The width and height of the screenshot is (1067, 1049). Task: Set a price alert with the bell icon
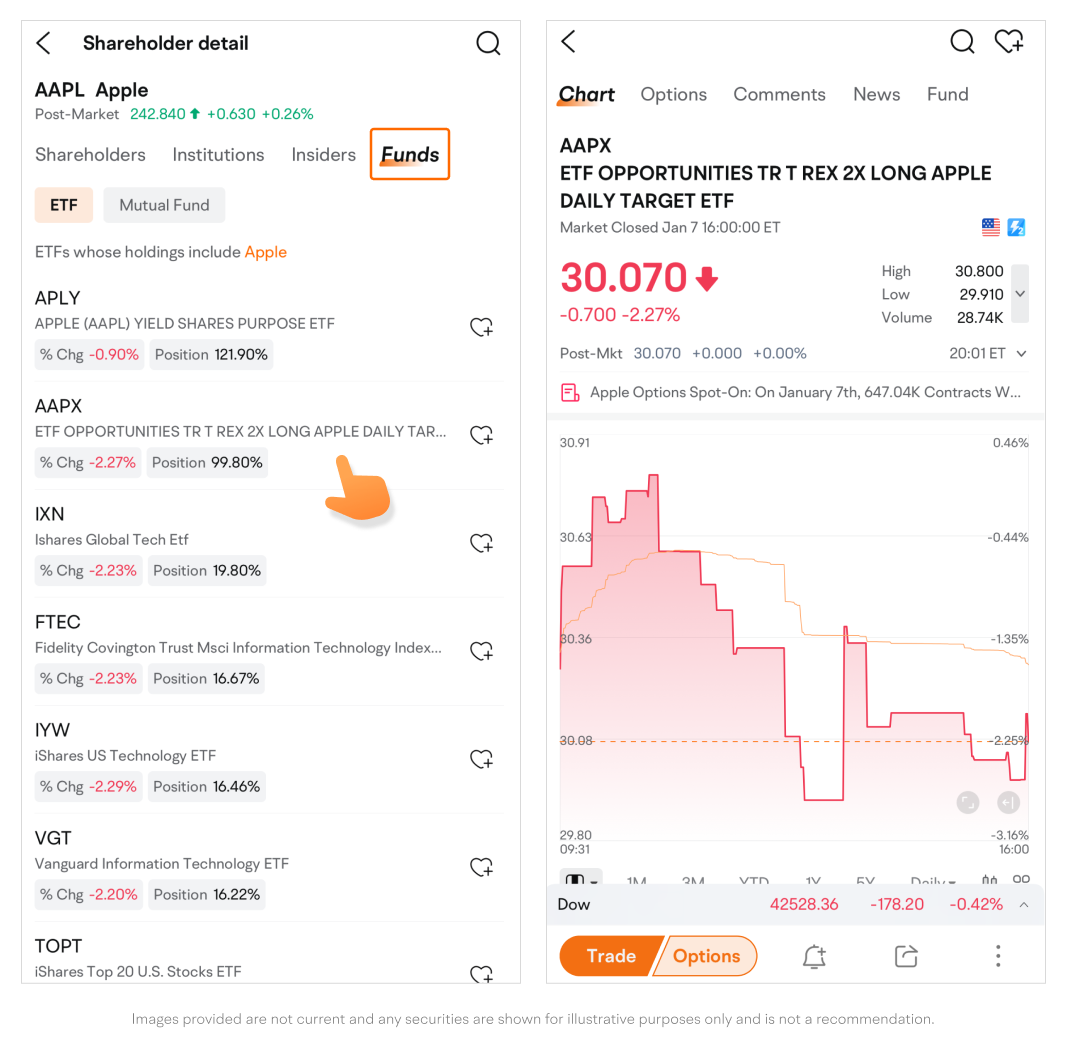(814, 957)
